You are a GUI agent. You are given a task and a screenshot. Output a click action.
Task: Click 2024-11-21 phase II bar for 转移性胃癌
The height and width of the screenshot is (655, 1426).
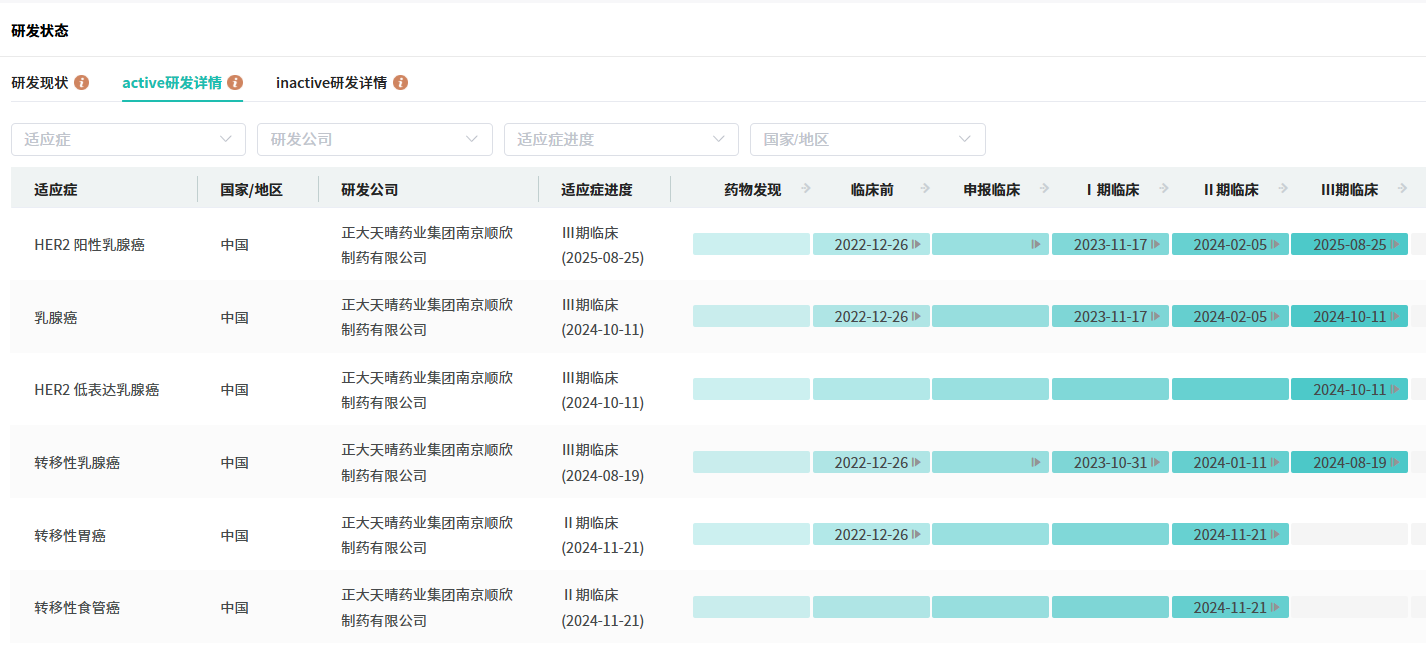pos(1230,534)
